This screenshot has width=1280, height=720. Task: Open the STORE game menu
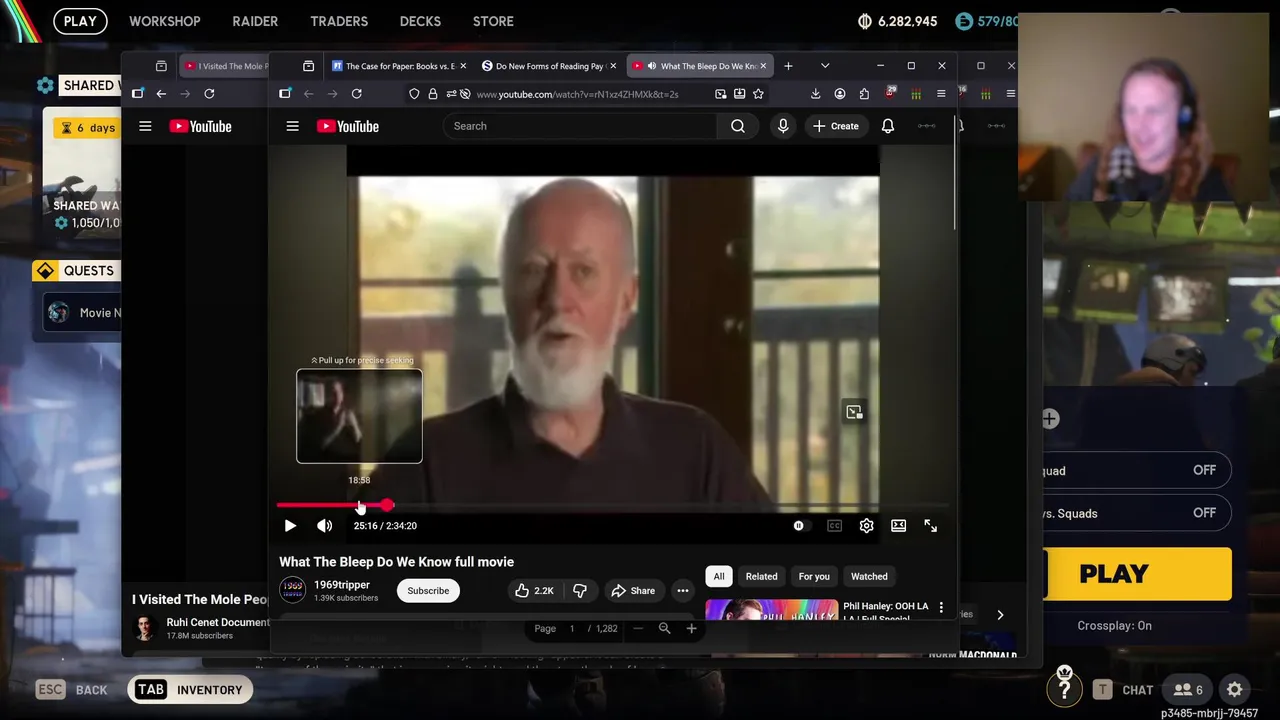point(493,21)
